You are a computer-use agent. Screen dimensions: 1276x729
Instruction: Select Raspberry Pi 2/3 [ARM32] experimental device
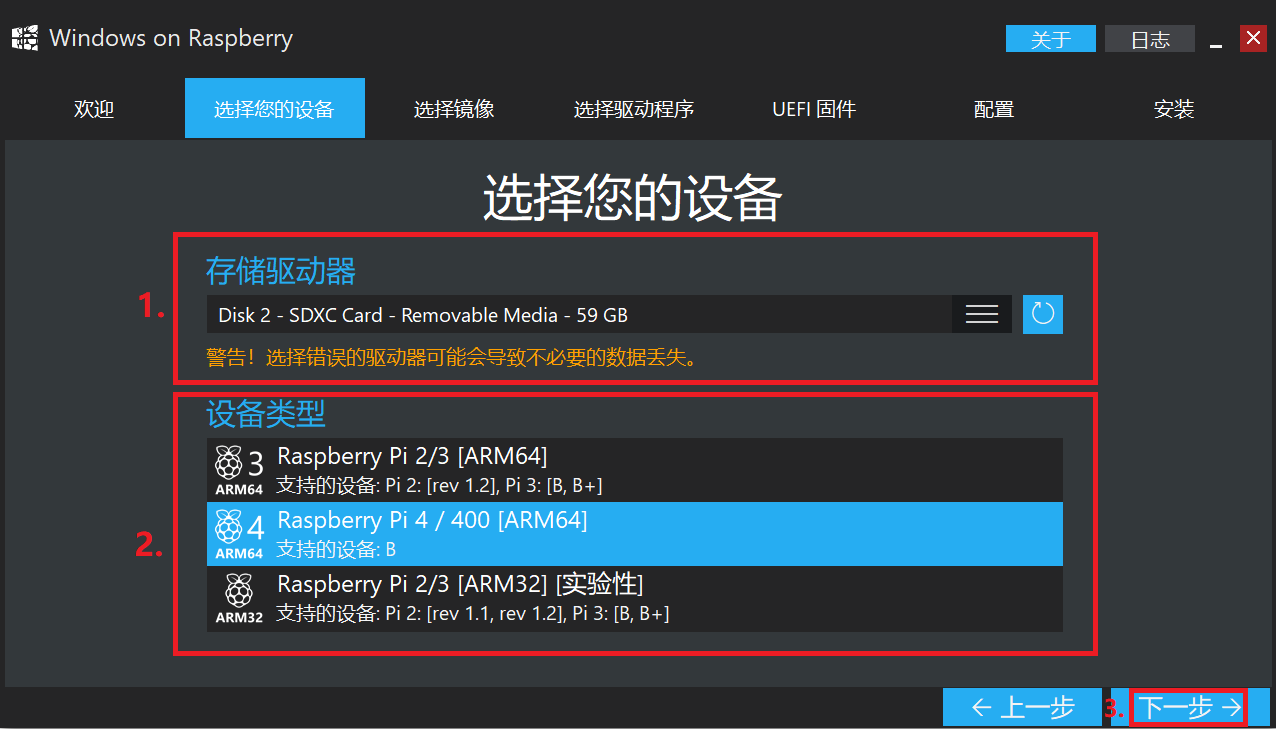click(x=635, y=598)
